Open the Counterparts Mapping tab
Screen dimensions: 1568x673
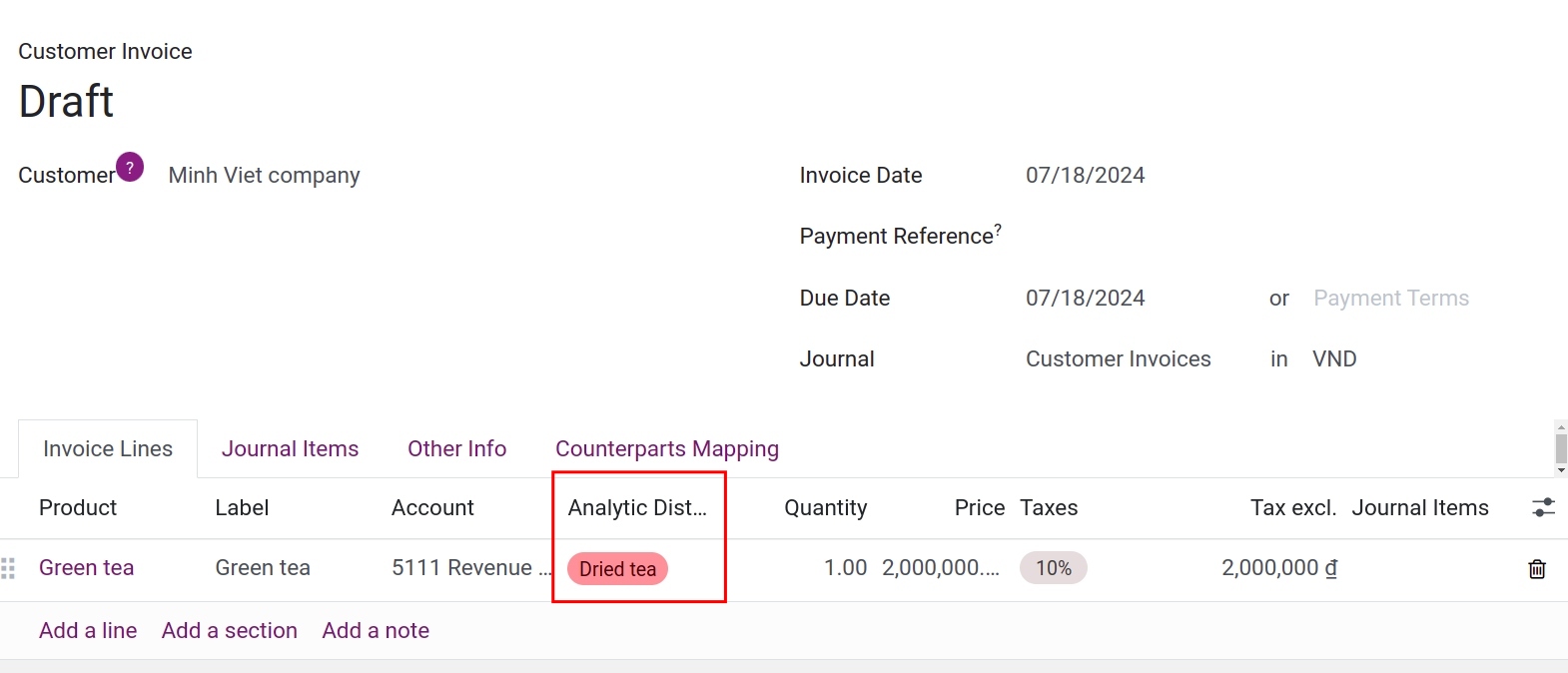(666, 448)
